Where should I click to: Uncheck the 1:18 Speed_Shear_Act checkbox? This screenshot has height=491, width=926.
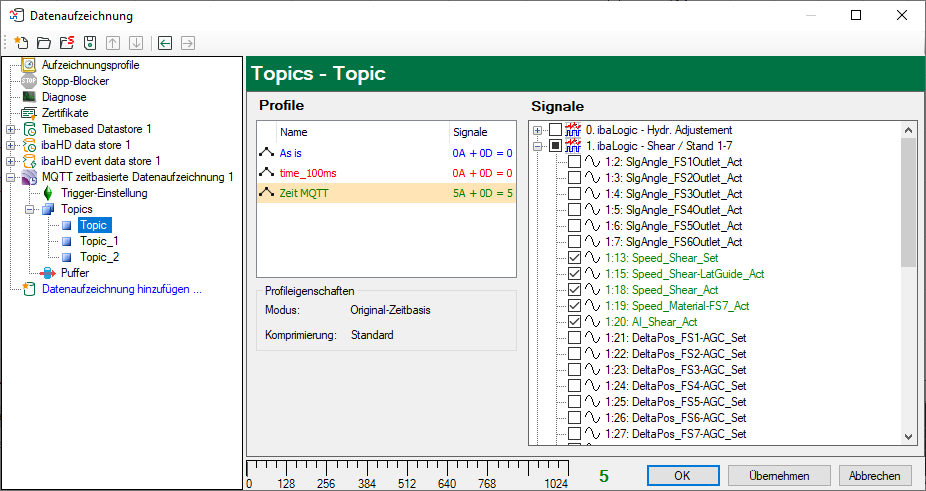click(x=574, y=290)
